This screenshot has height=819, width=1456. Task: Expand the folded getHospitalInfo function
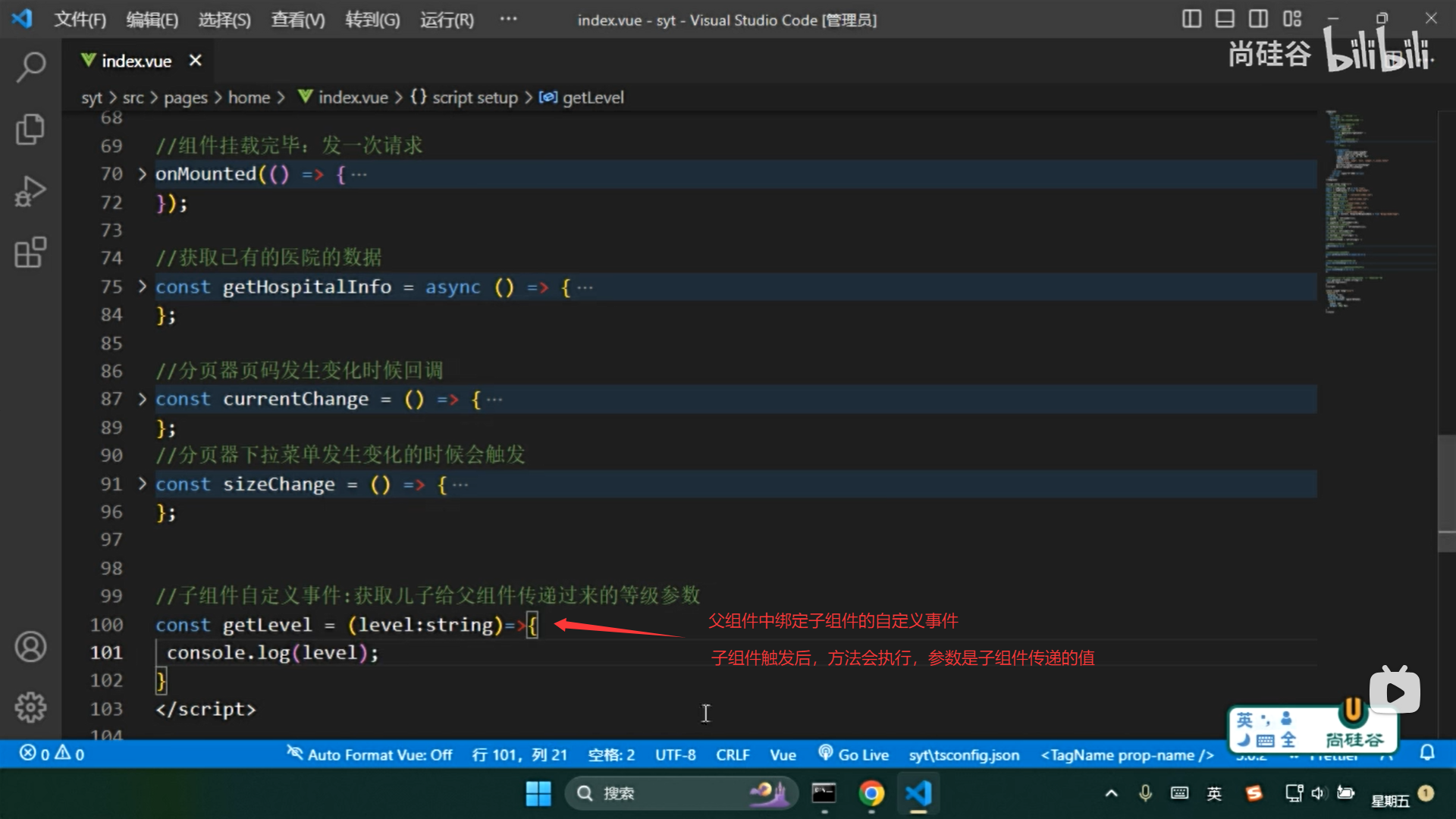pyautogui.click(x=142, y=287)
